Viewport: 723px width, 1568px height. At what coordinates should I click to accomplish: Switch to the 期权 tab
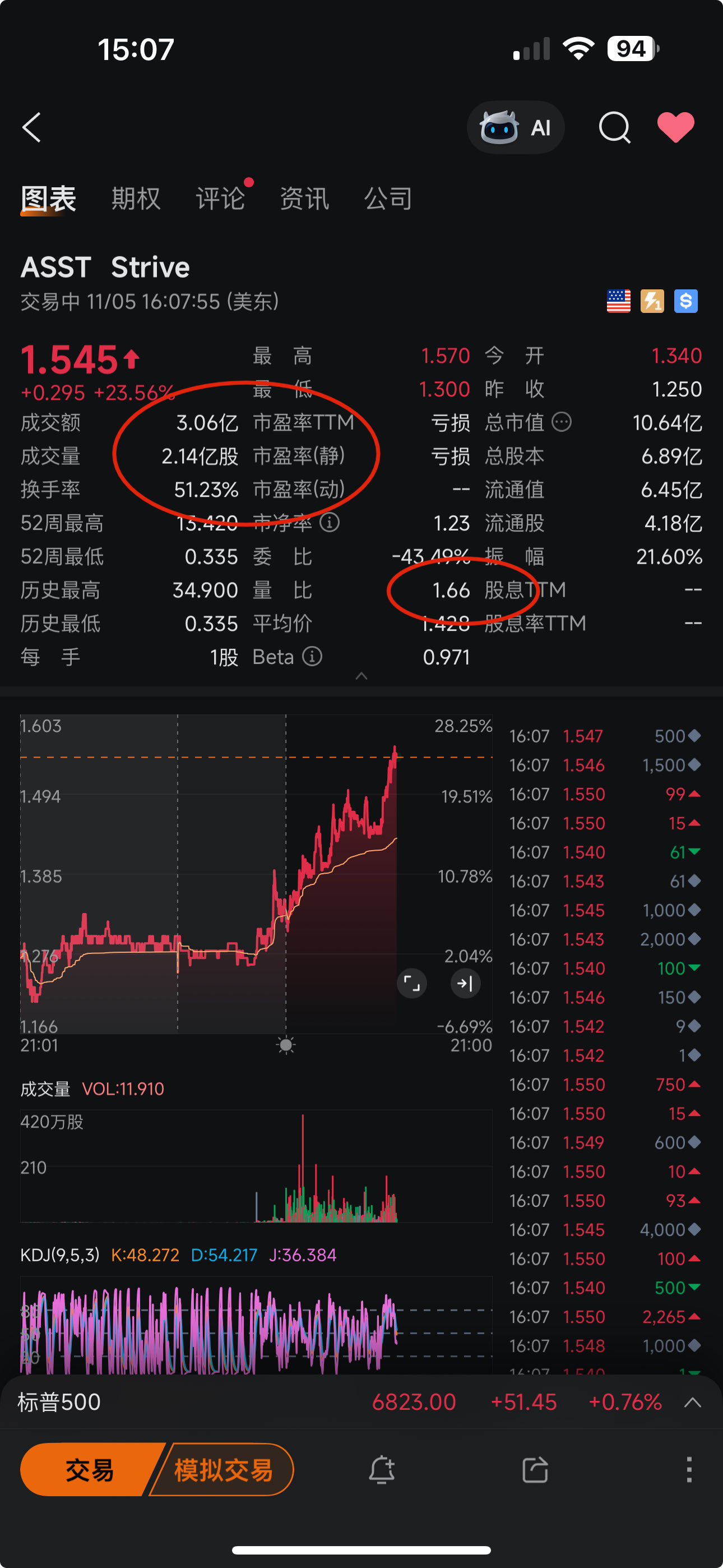(136, 199)
